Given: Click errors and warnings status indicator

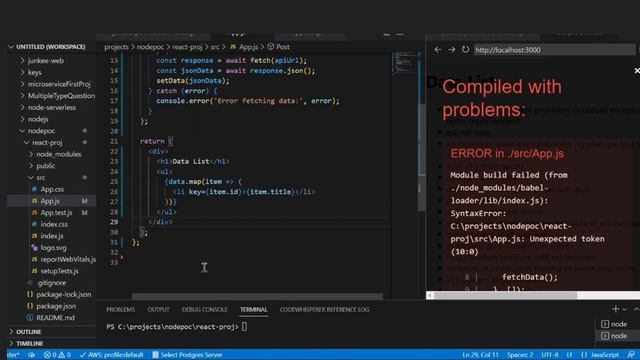Looking at the screenshot, I should pos(57,355).
